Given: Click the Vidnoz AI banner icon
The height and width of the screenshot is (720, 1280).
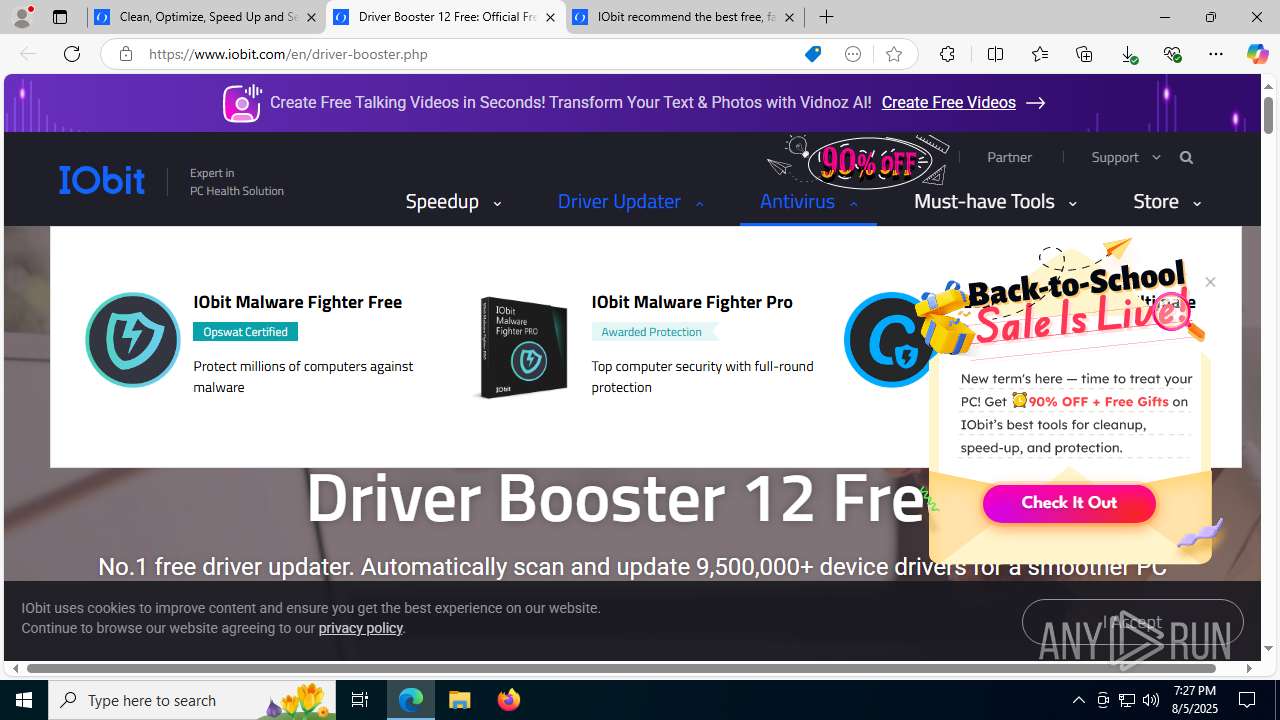Looking at the screenshot, I should pos(242,103).
